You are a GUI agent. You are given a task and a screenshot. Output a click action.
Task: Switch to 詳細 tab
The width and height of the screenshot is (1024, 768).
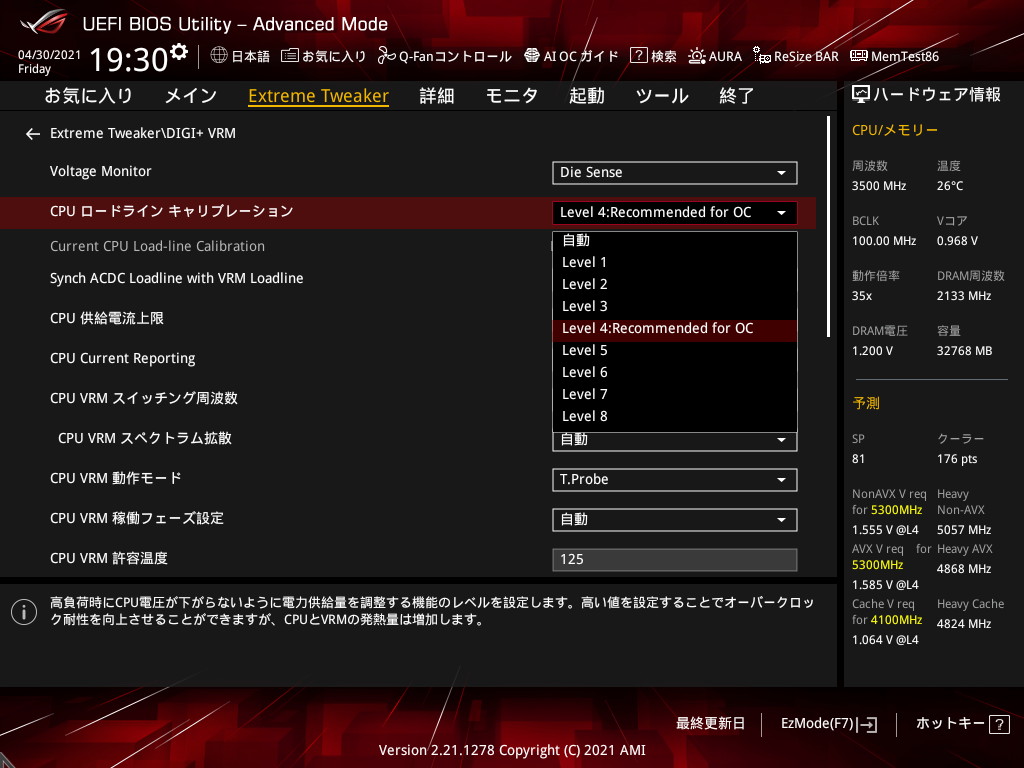[x=437, y=96]
